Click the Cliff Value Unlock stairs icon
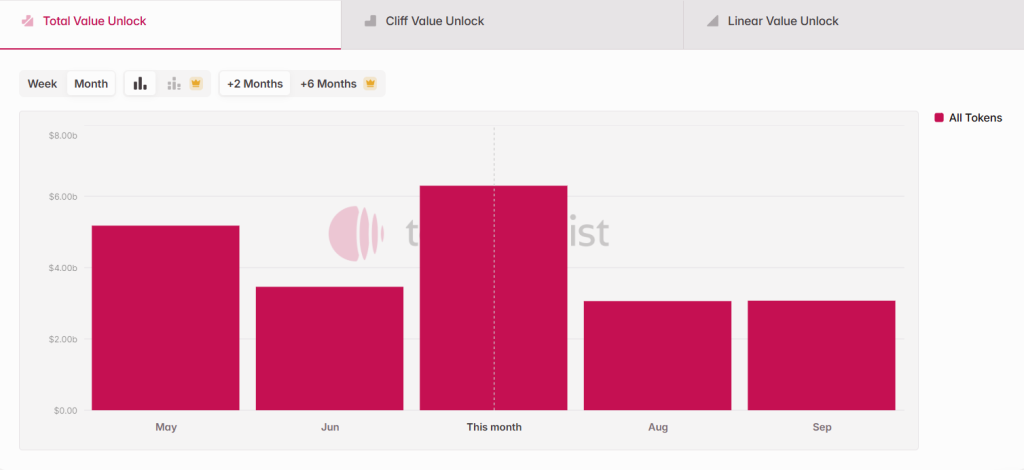Viewport: 1024px width, 470px height. coord(370,21)
